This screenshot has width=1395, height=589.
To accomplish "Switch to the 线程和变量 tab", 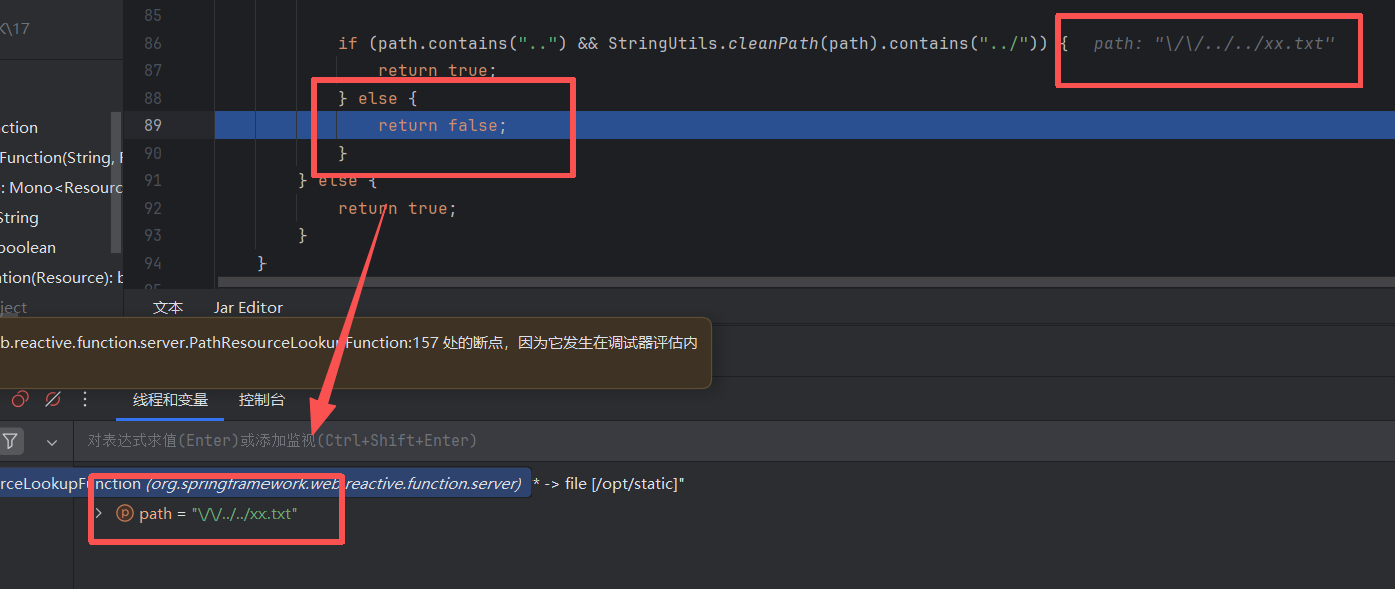I will click(x=170, y=400).
